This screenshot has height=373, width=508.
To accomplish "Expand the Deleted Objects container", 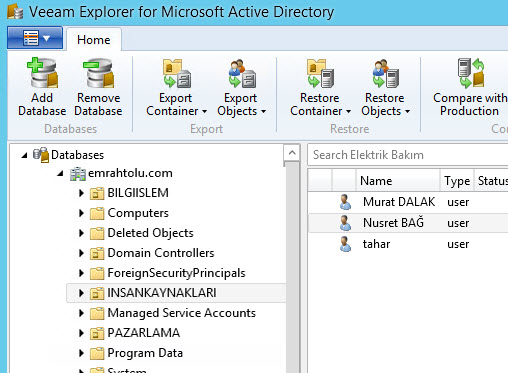I will [81, 233].
